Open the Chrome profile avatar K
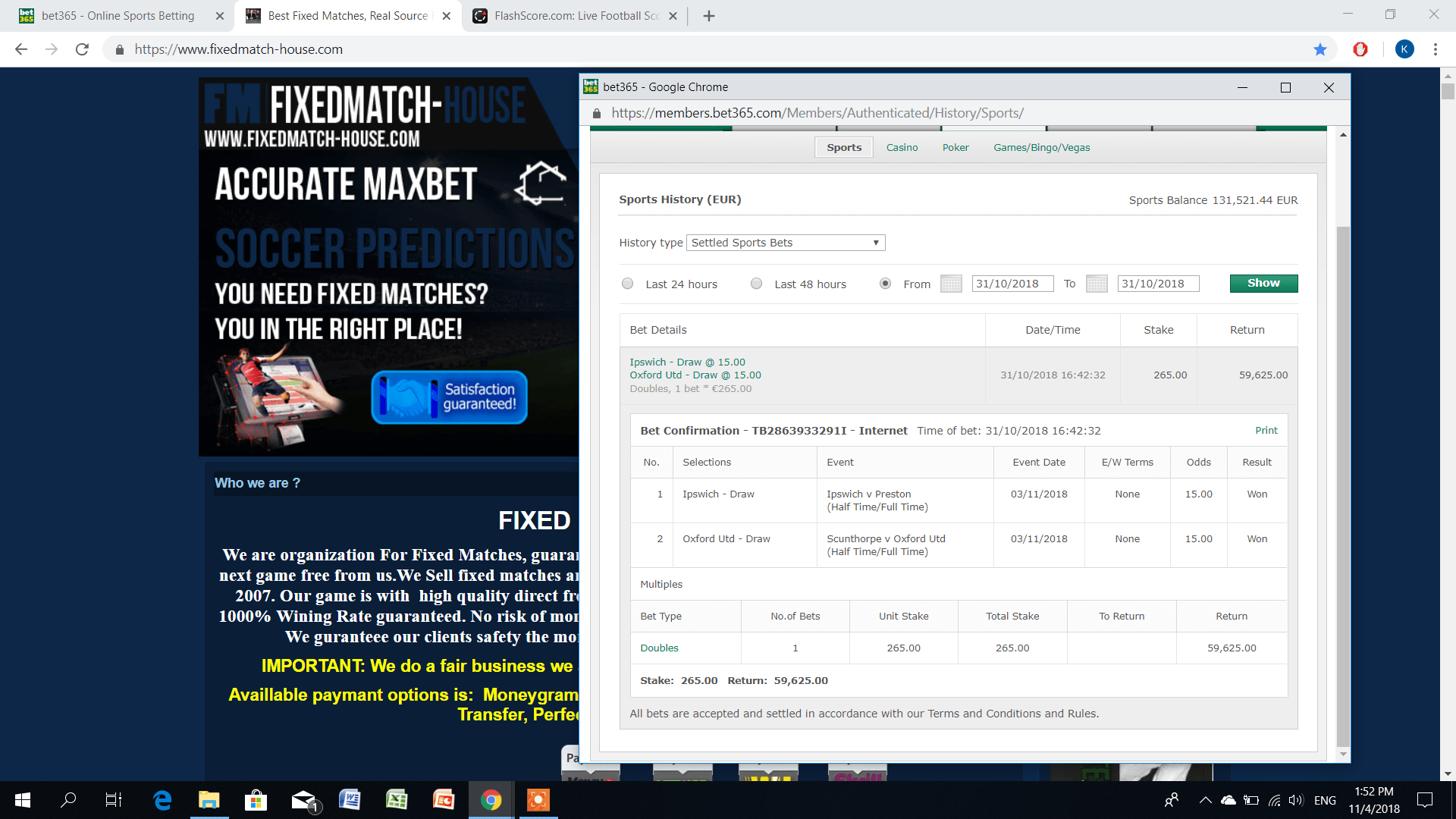1456x819 pixels. click(1404, 49)
